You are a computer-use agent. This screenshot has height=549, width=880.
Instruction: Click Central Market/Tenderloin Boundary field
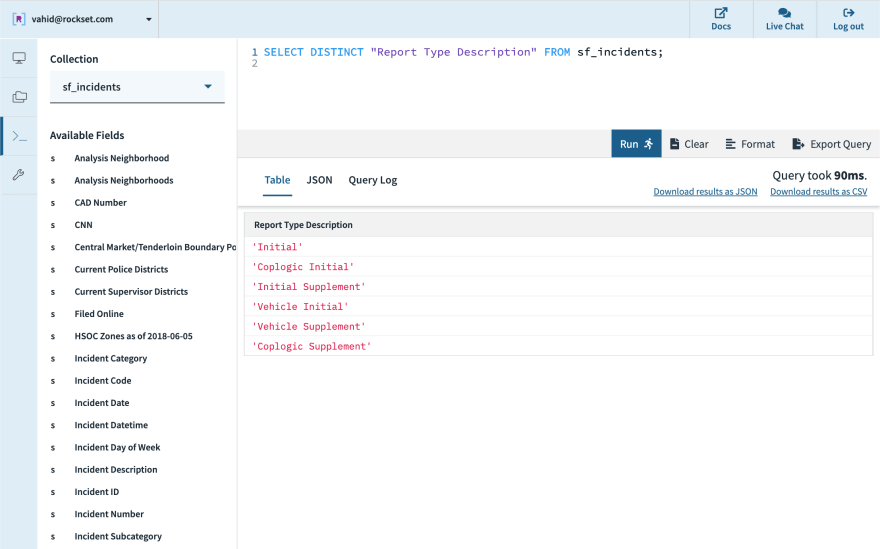155,247
